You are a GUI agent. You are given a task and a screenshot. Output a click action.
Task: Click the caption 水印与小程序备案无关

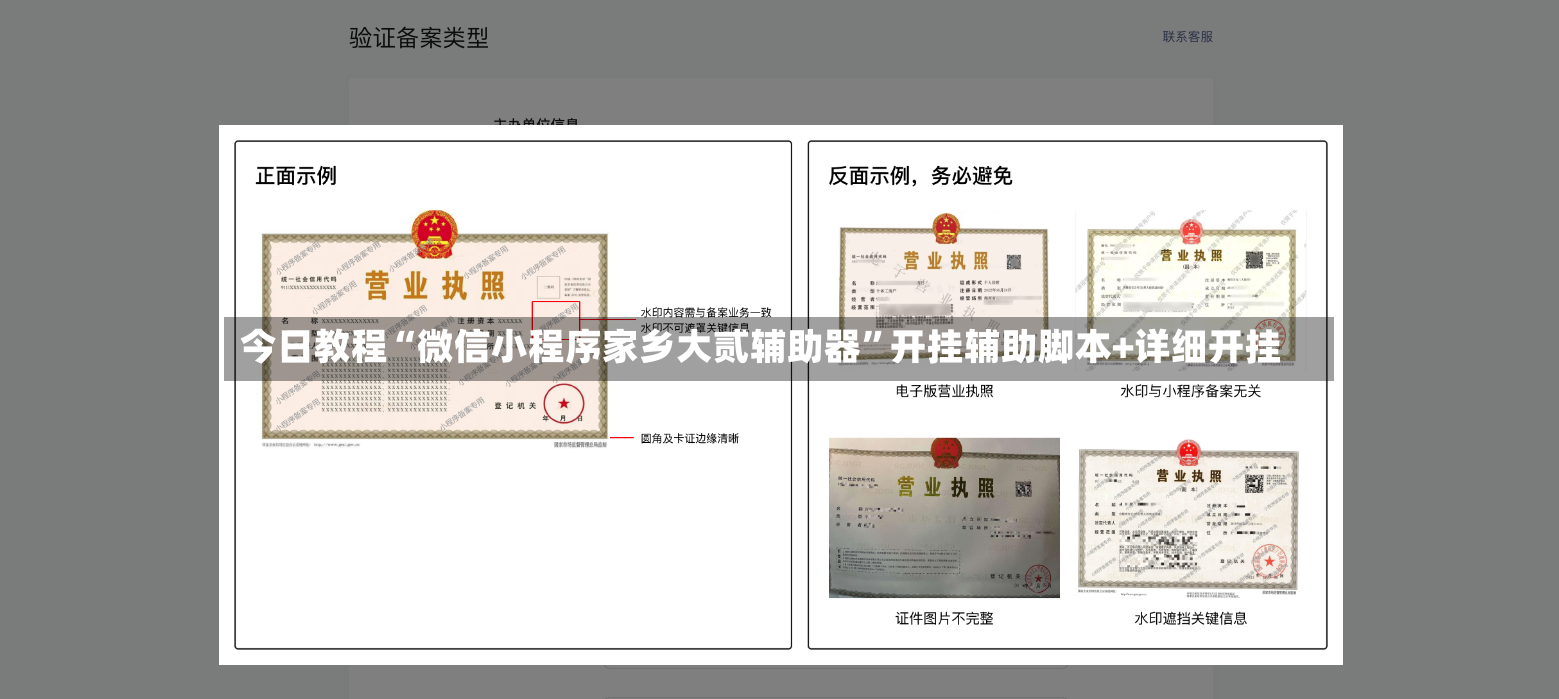pos(1190,391)
